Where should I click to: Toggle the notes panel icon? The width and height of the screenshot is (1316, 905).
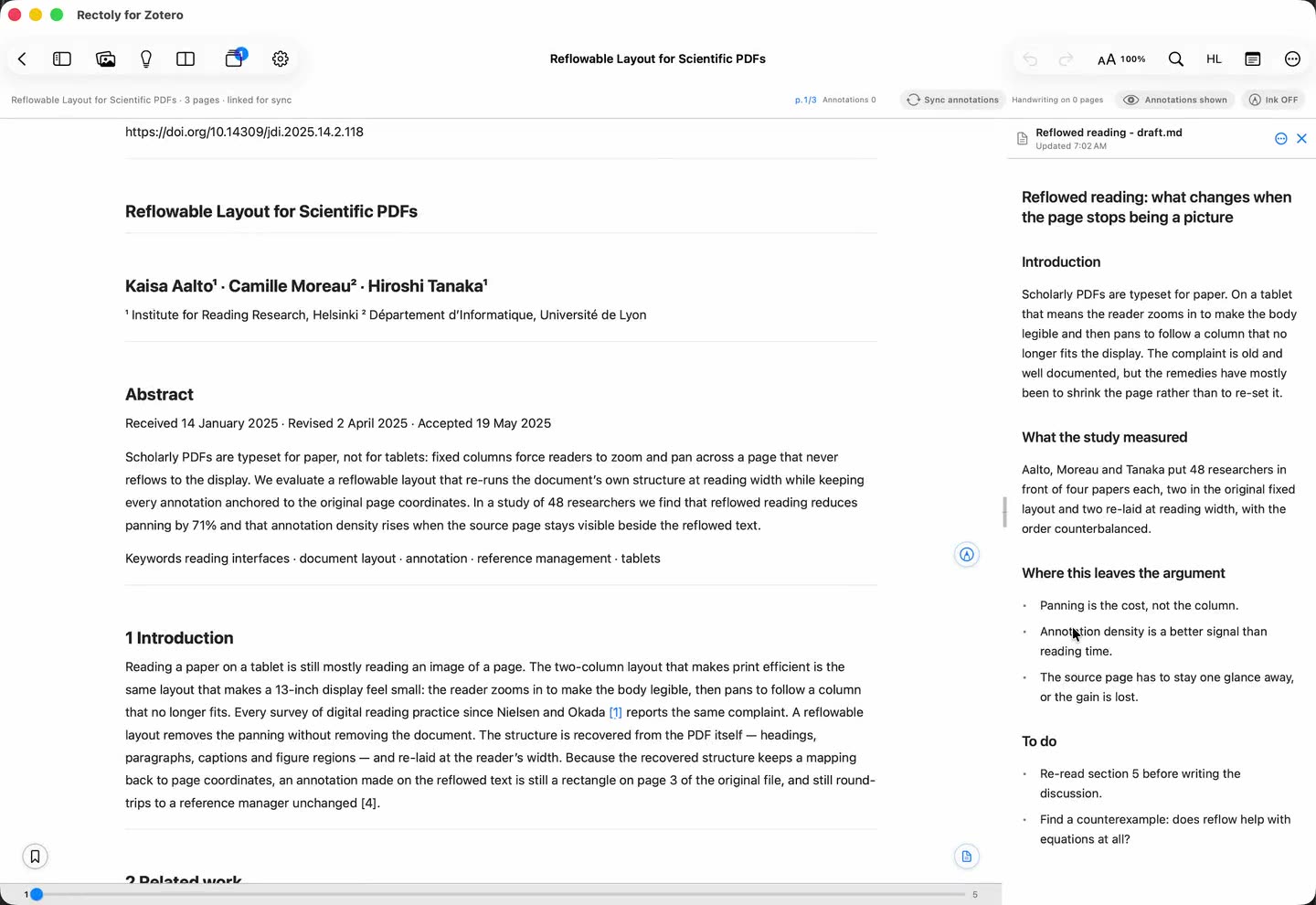[x=1253, y=59]
